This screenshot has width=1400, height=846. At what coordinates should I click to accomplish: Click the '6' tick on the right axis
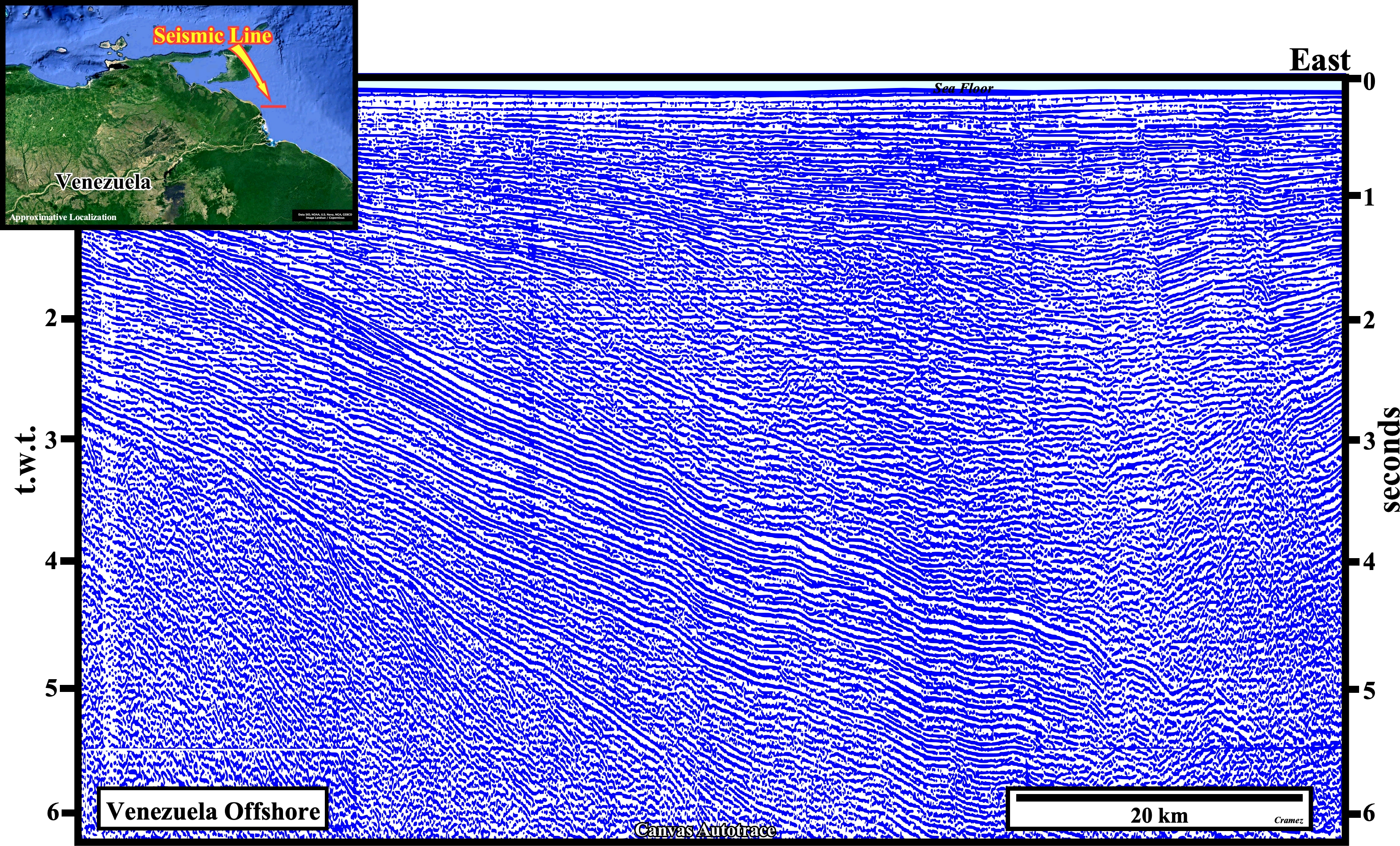click(1369, 813)
